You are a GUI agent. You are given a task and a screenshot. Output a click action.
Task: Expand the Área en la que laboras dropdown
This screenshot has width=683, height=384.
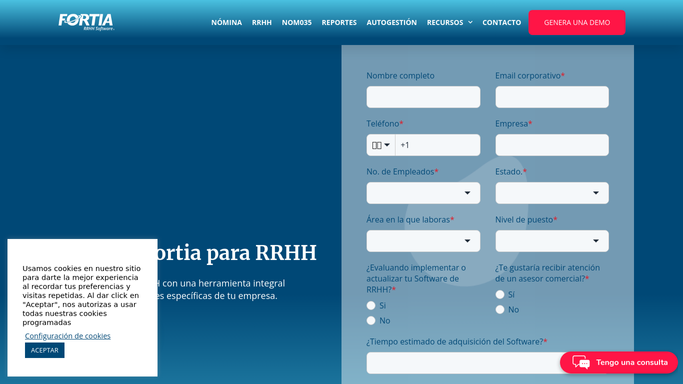click(423, 241)
